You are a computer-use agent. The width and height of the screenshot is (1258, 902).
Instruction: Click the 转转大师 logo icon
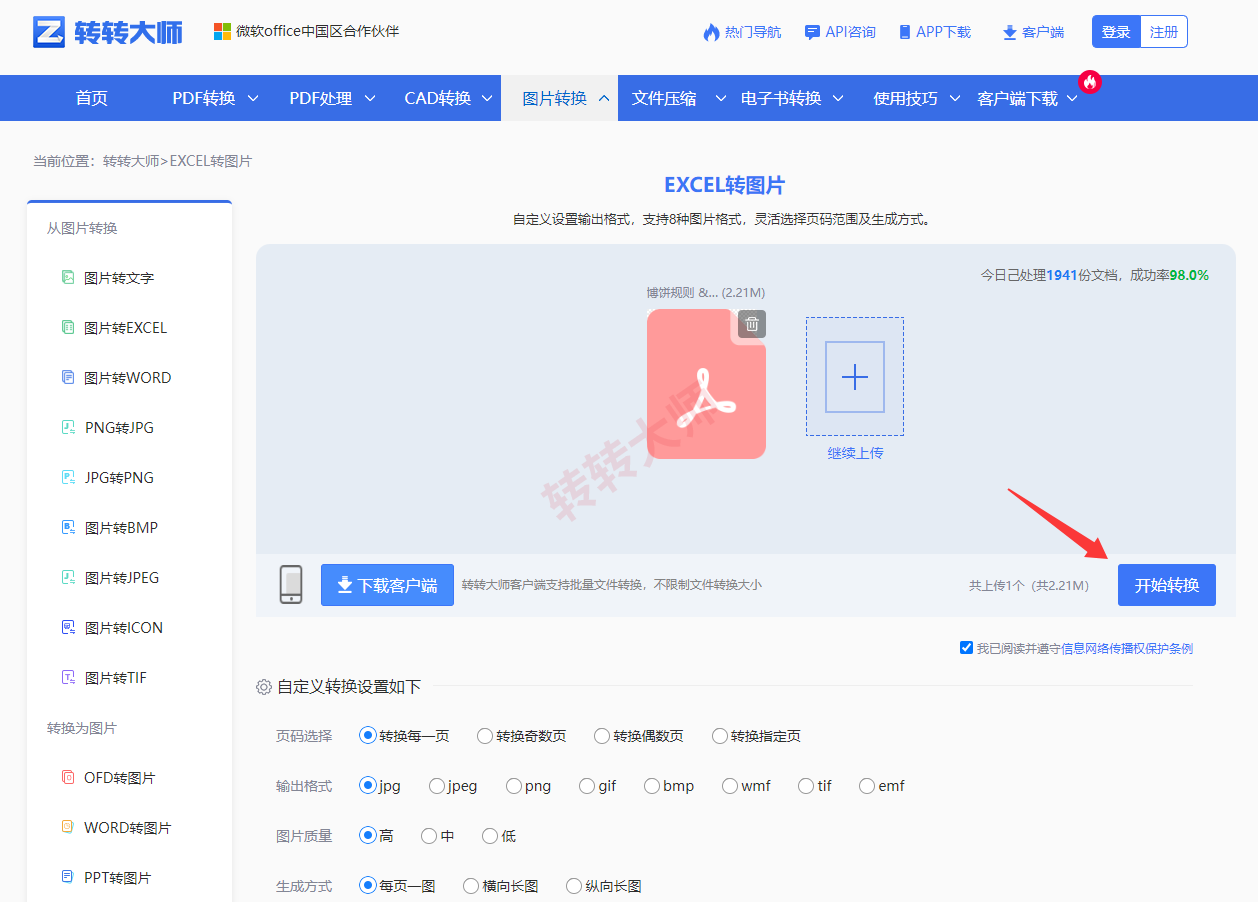pos(48,32)
